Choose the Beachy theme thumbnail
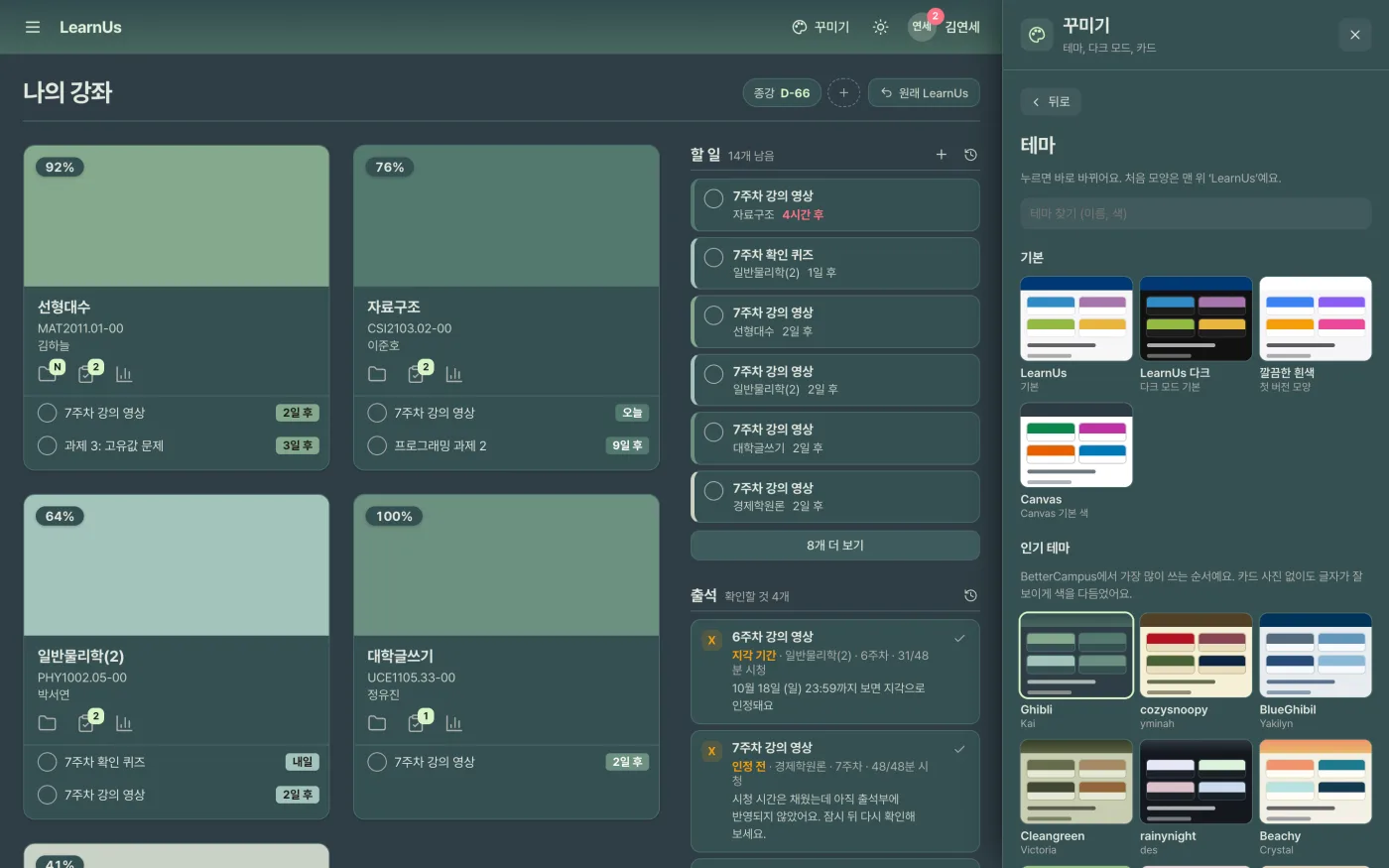The image size is (1389, 868). (1316, 782)
